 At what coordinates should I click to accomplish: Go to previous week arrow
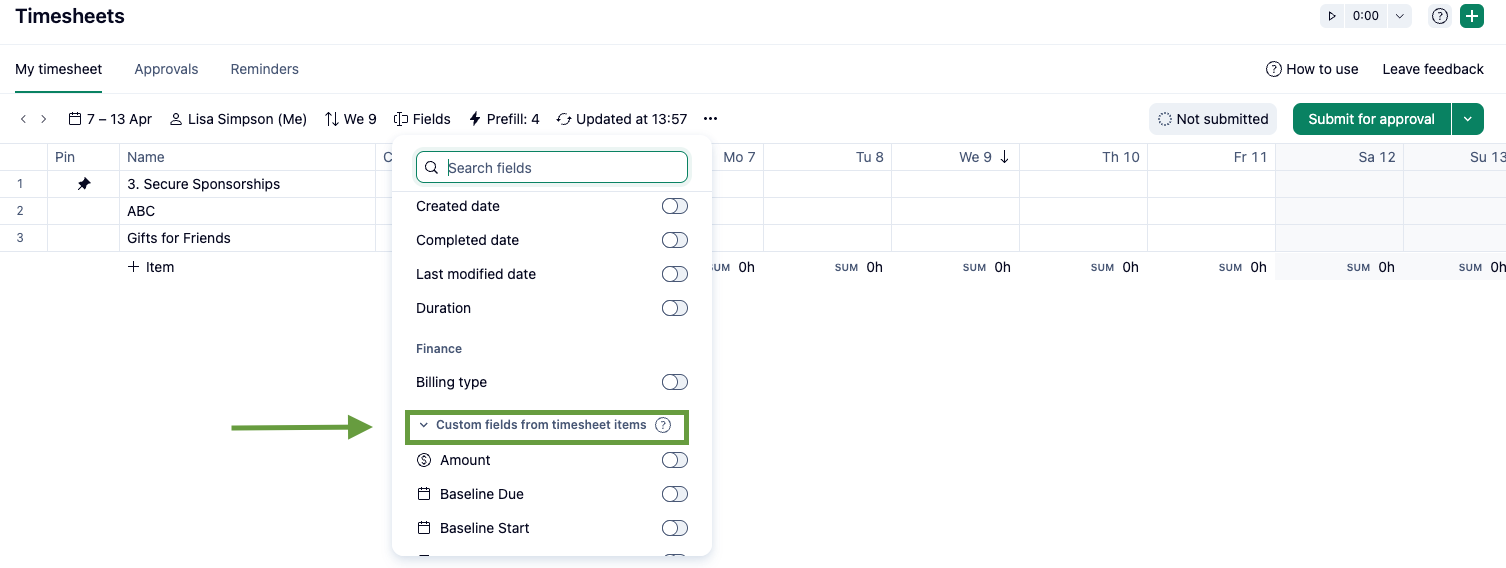[24, 119]
